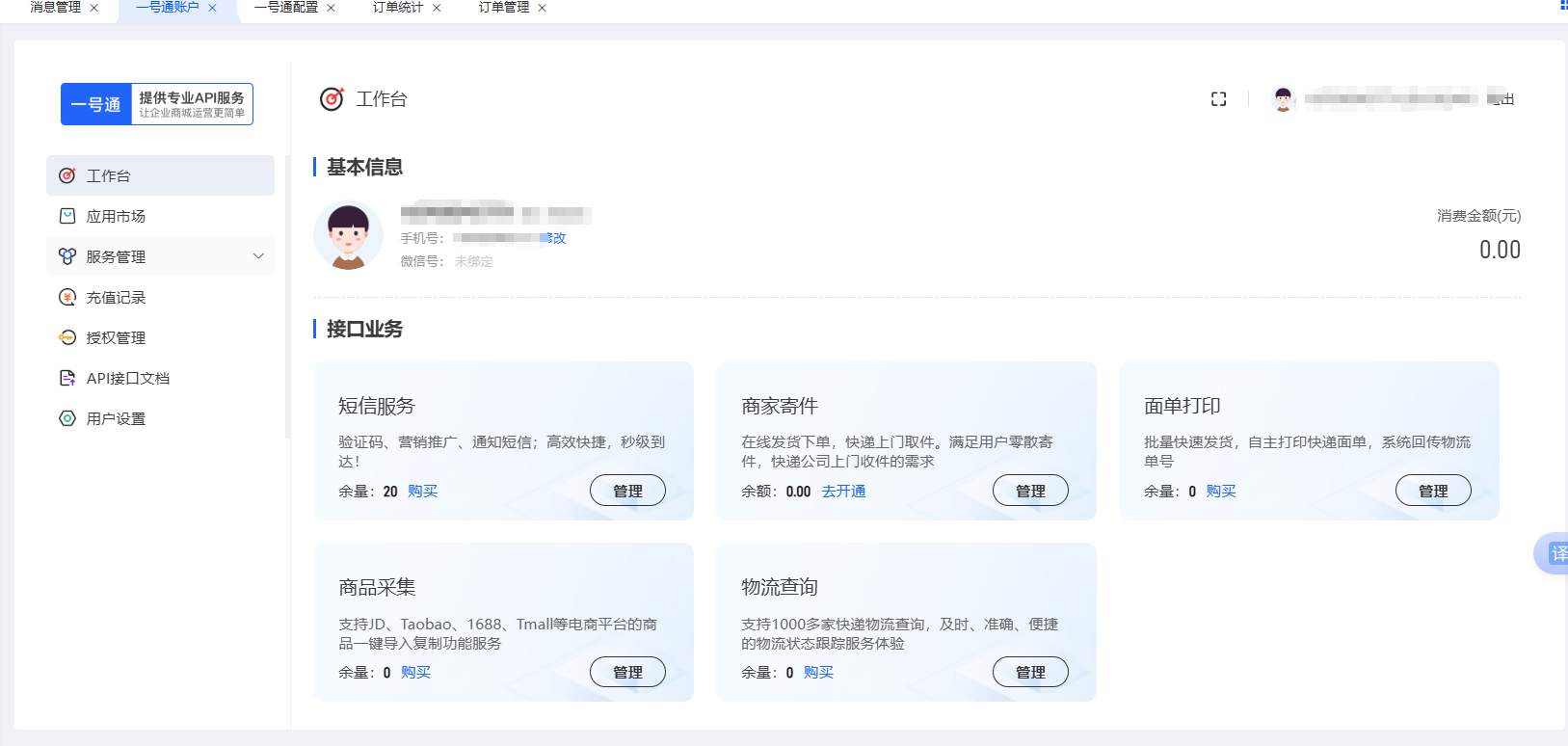Toggle fullscreen with the expand icon
1568x746 pixels.
click(1218, 99)
